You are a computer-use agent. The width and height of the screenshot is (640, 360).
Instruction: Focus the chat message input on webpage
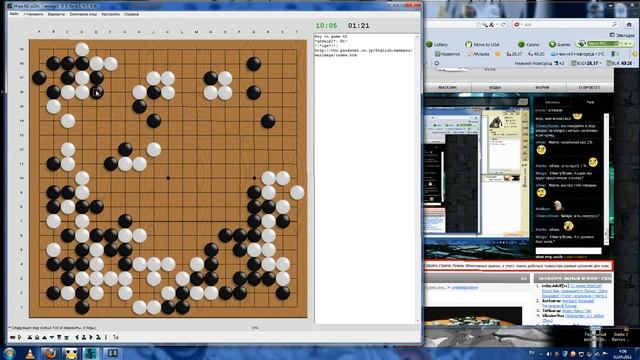coord(568,251)
